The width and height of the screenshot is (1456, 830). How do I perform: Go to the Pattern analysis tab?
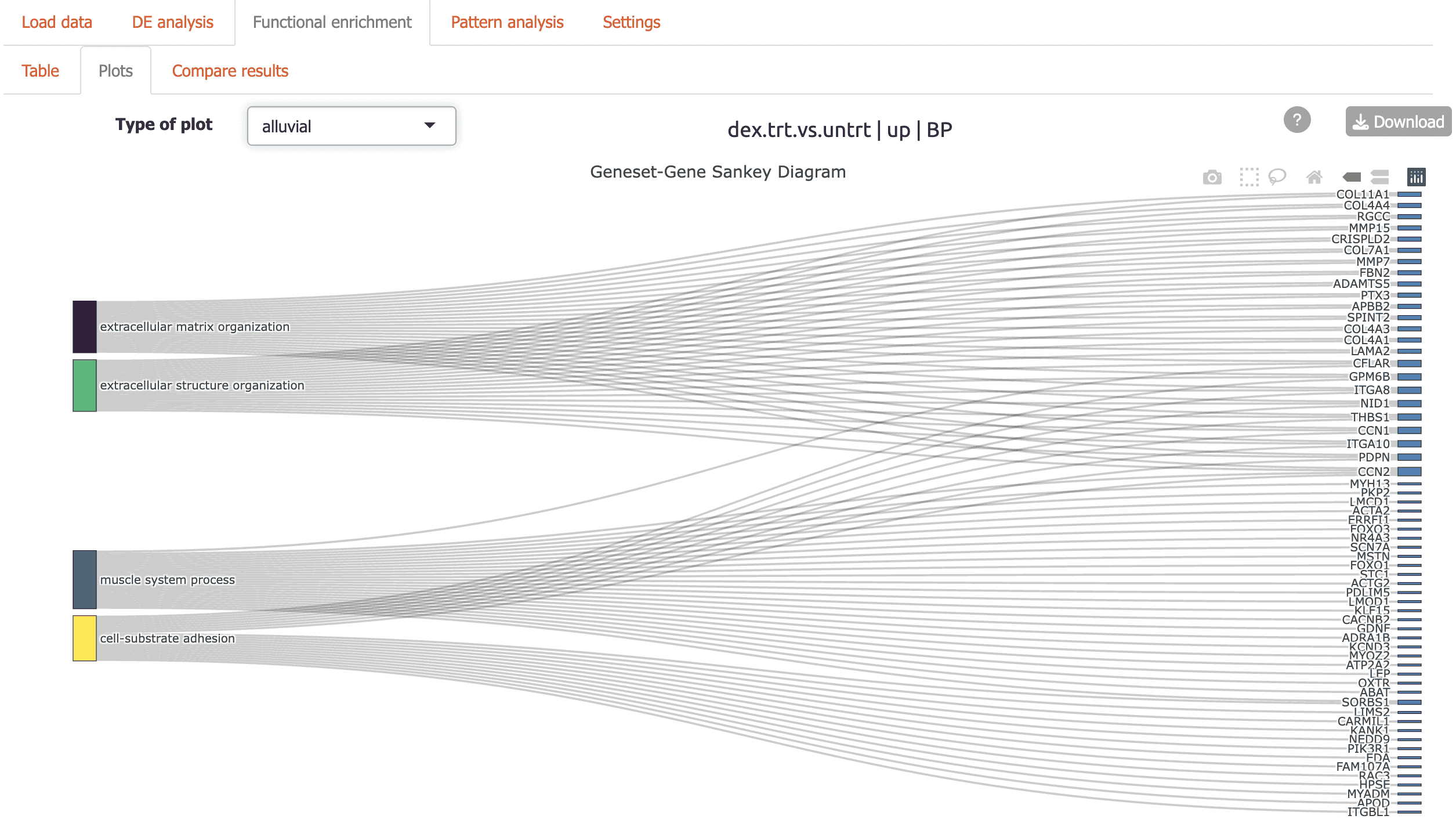click(507, 22)
